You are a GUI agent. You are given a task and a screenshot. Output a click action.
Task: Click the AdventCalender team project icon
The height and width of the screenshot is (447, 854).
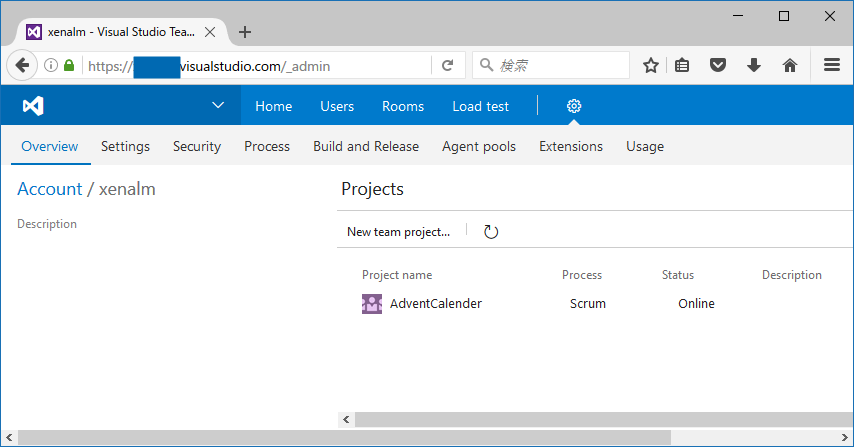pos(372,304)
